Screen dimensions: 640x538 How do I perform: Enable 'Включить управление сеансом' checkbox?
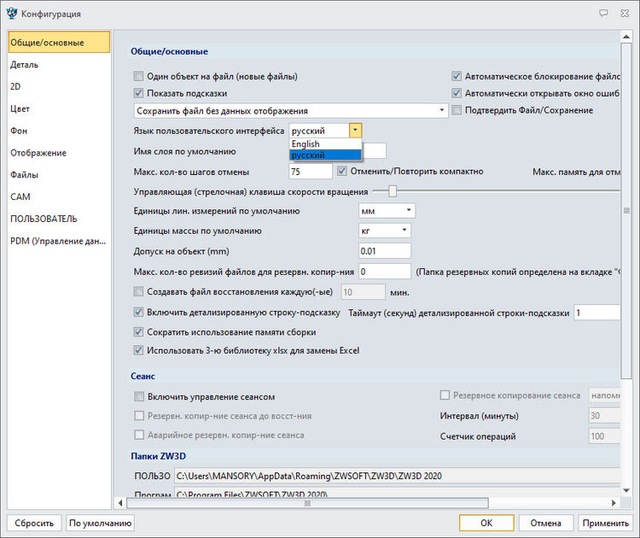139,396
